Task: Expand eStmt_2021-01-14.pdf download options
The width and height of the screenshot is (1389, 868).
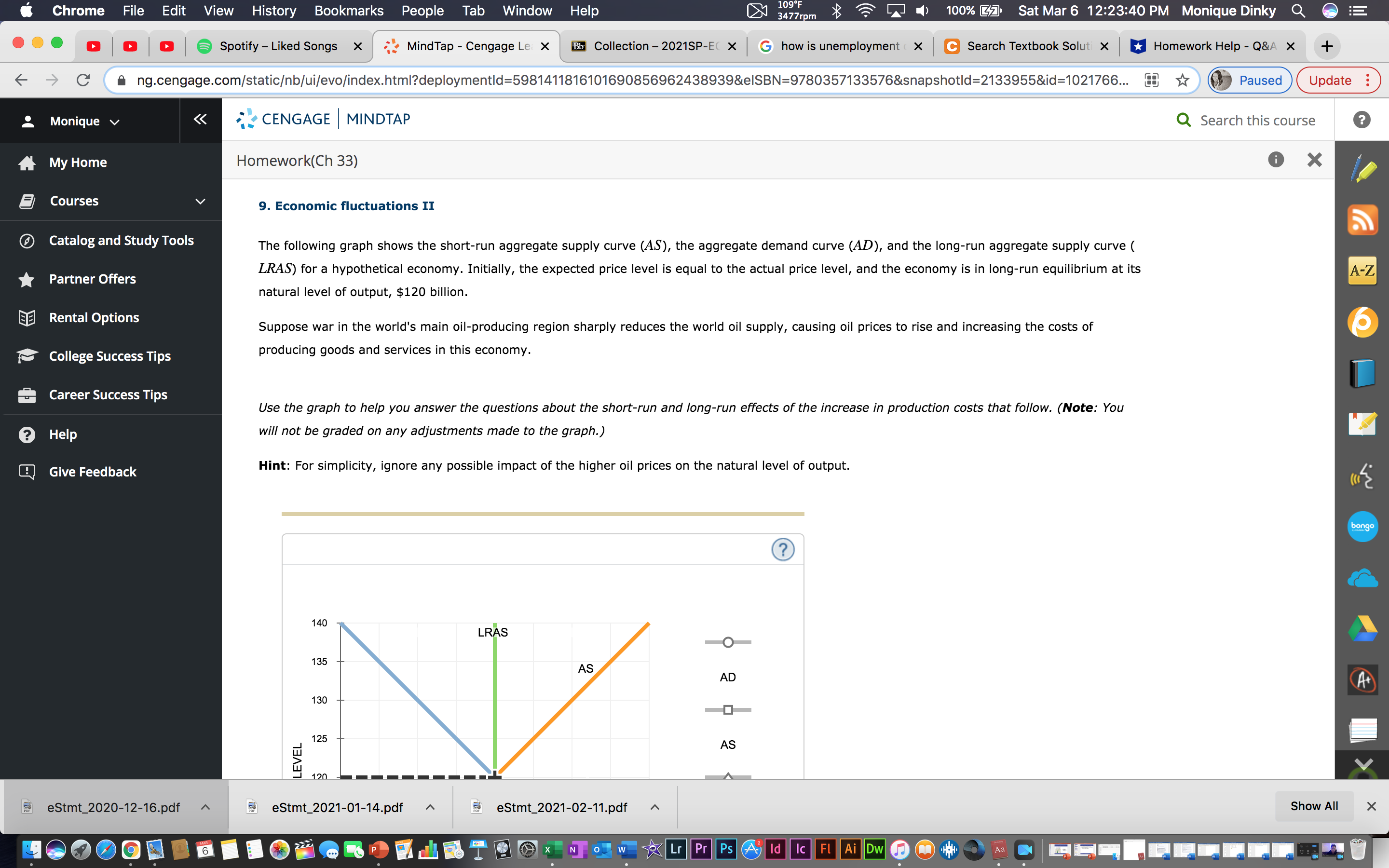Action: coord(430,807)
